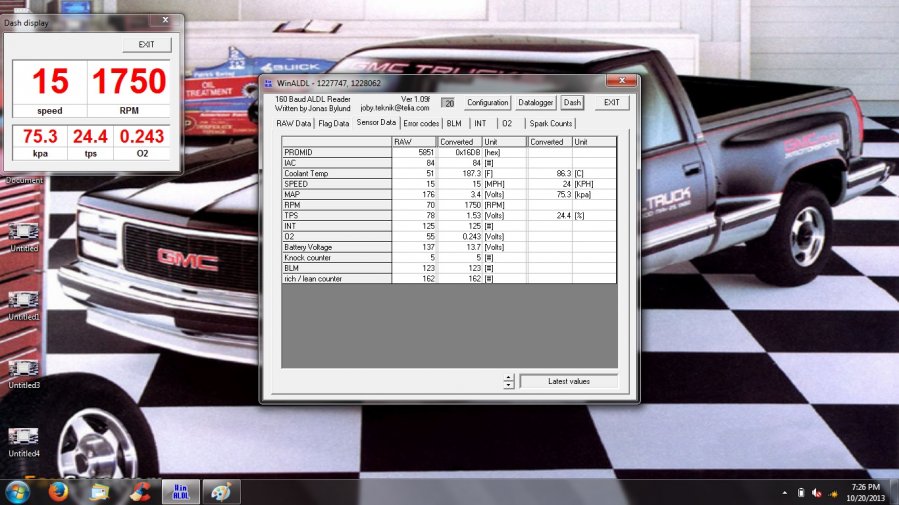Show hidden system tray icons
Image resolution: width=899 pixels, height=505 pixels.
(784, 493)
